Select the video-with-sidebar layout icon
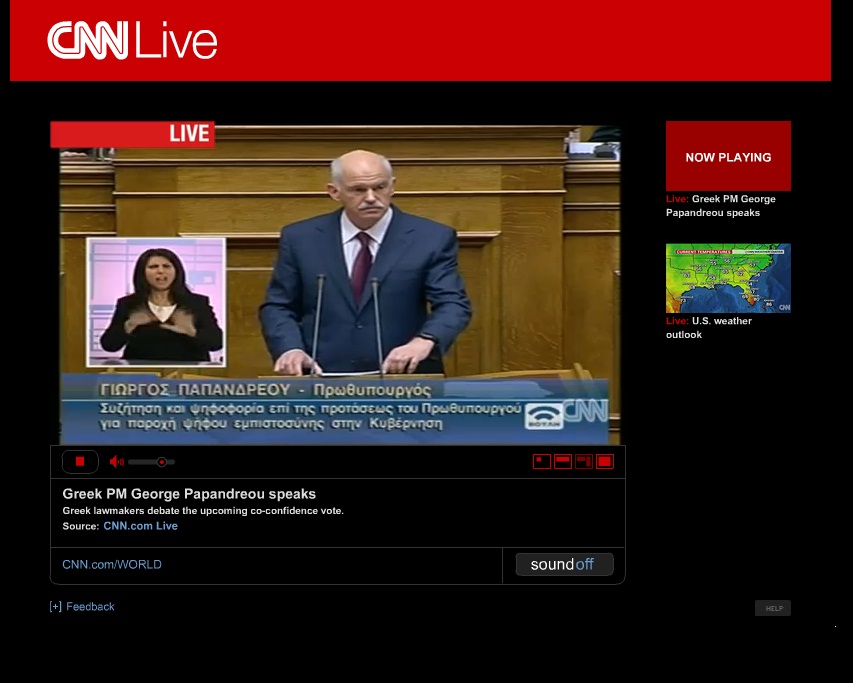853x683 pixels. [584, 461]
